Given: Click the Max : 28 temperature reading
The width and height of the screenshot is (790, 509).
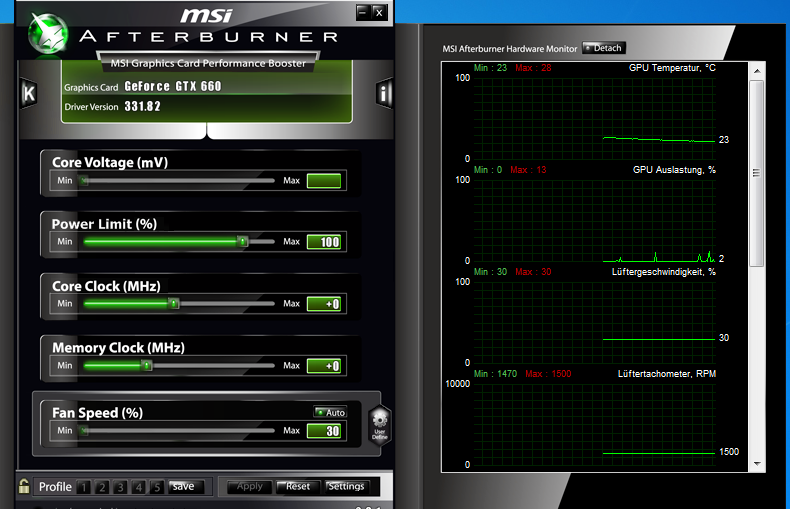Looking at the screenshot, I should pos(533,68).
